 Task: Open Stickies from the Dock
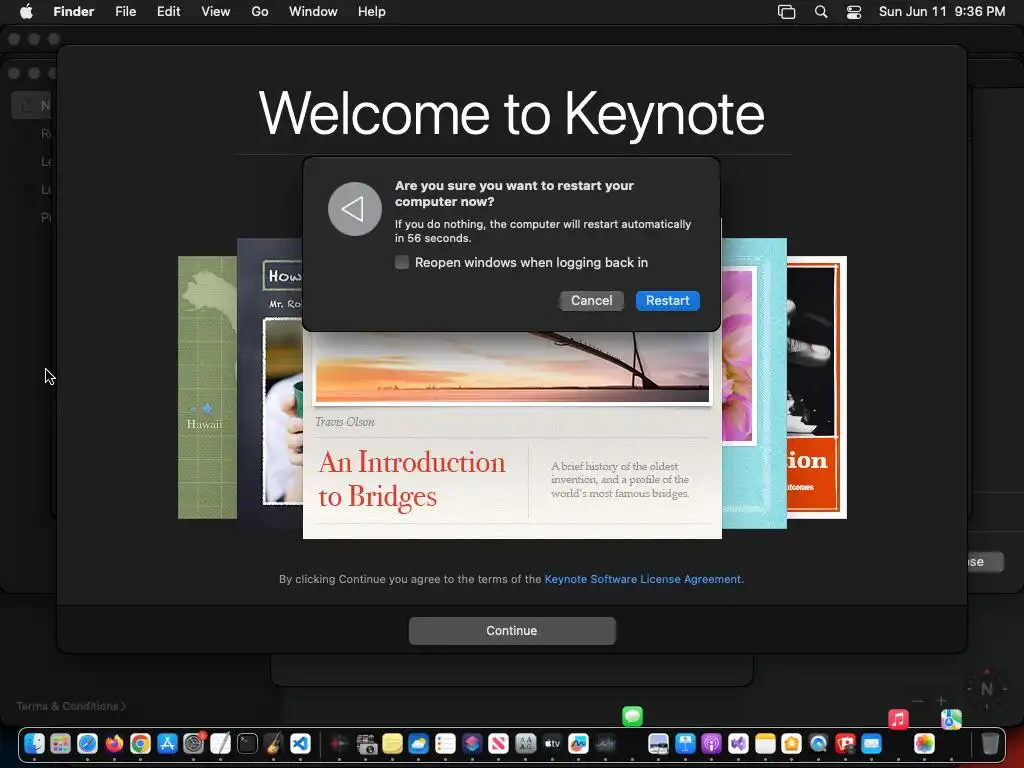coord(392,743)
